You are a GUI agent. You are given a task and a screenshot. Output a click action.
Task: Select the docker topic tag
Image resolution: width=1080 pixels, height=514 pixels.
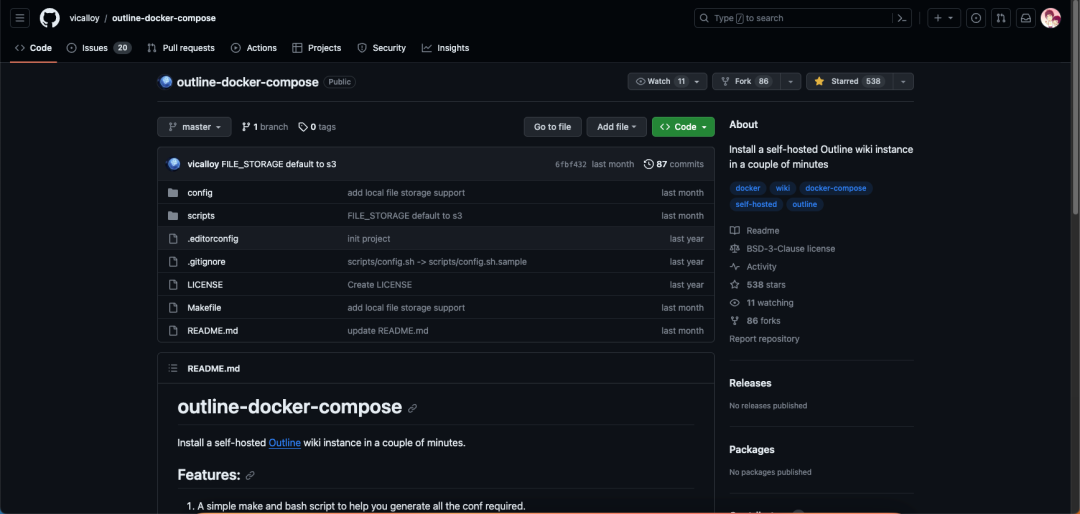tap(748, 188)
